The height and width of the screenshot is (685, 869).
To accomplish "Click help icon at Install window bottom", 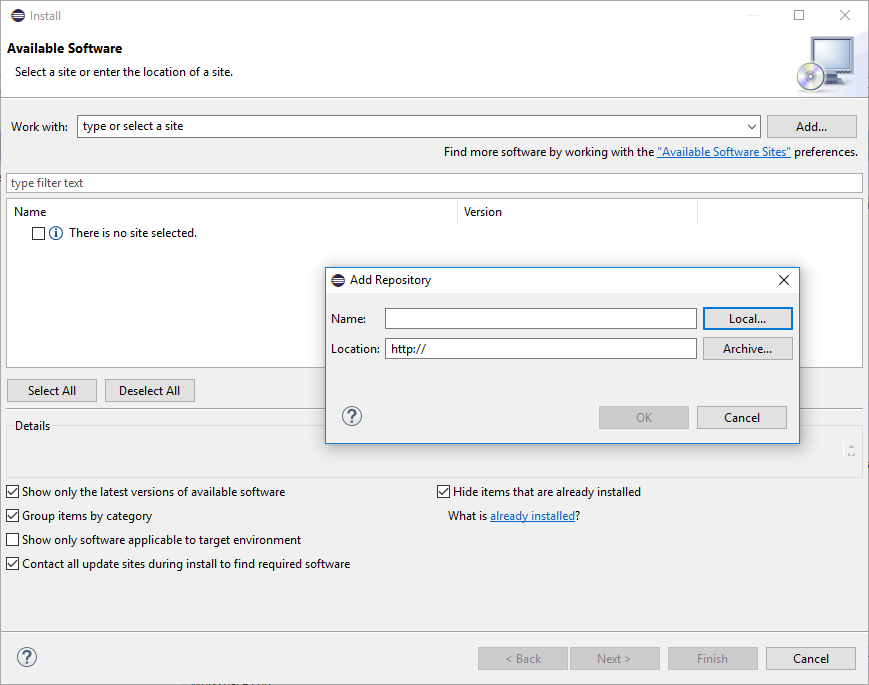I will click(x=27, y=657).
